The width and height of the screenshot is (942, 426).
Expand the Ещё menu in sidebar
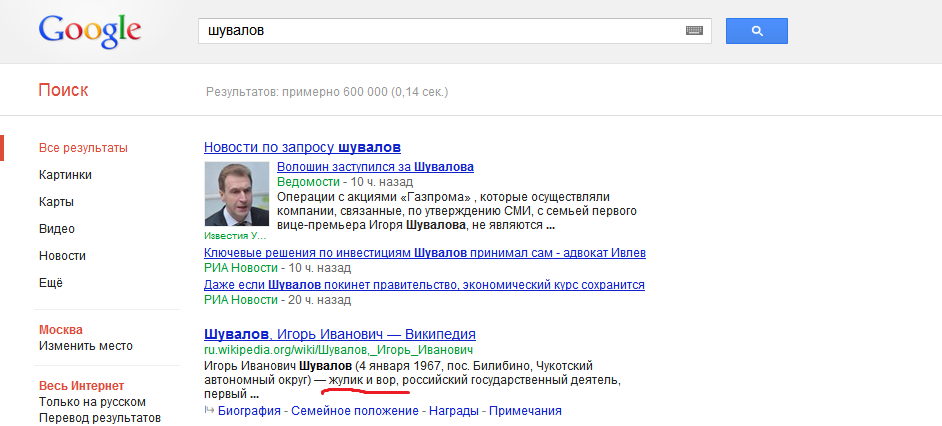coord(51,282)
